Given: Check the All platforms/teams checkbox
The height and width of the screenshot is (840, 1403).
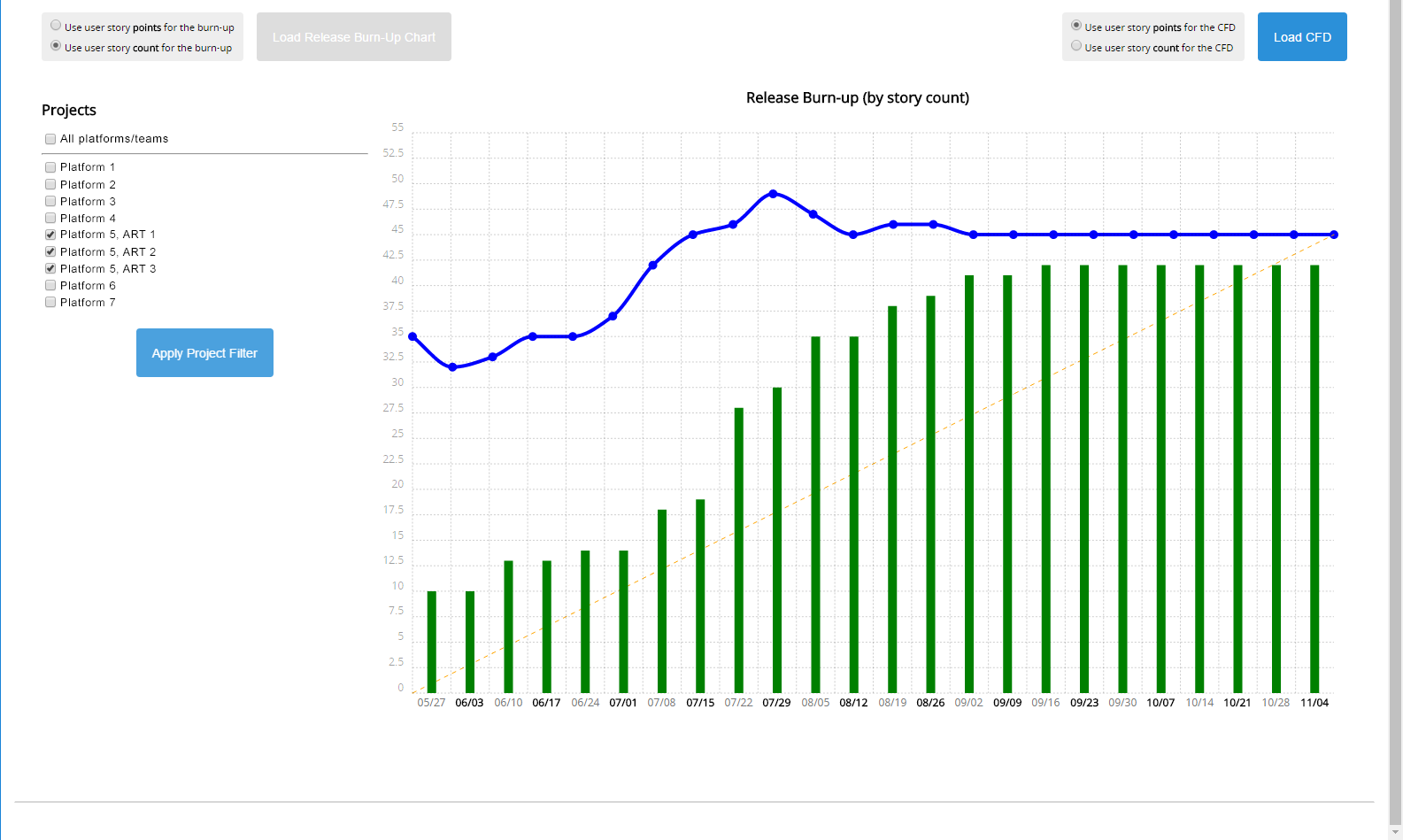Looking at the screenshot, I should pos(50,139).
